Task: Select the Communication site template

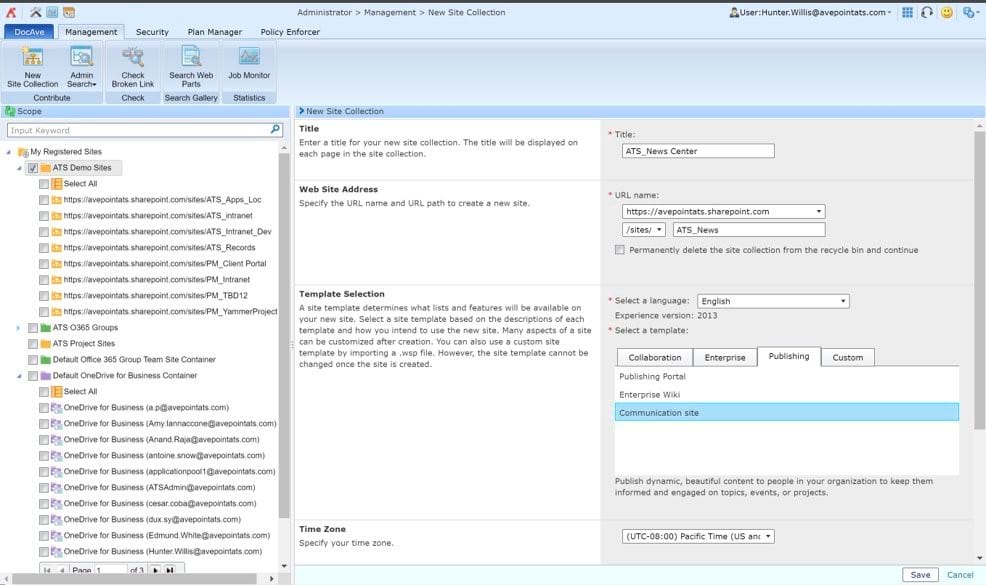Action: 787,413
